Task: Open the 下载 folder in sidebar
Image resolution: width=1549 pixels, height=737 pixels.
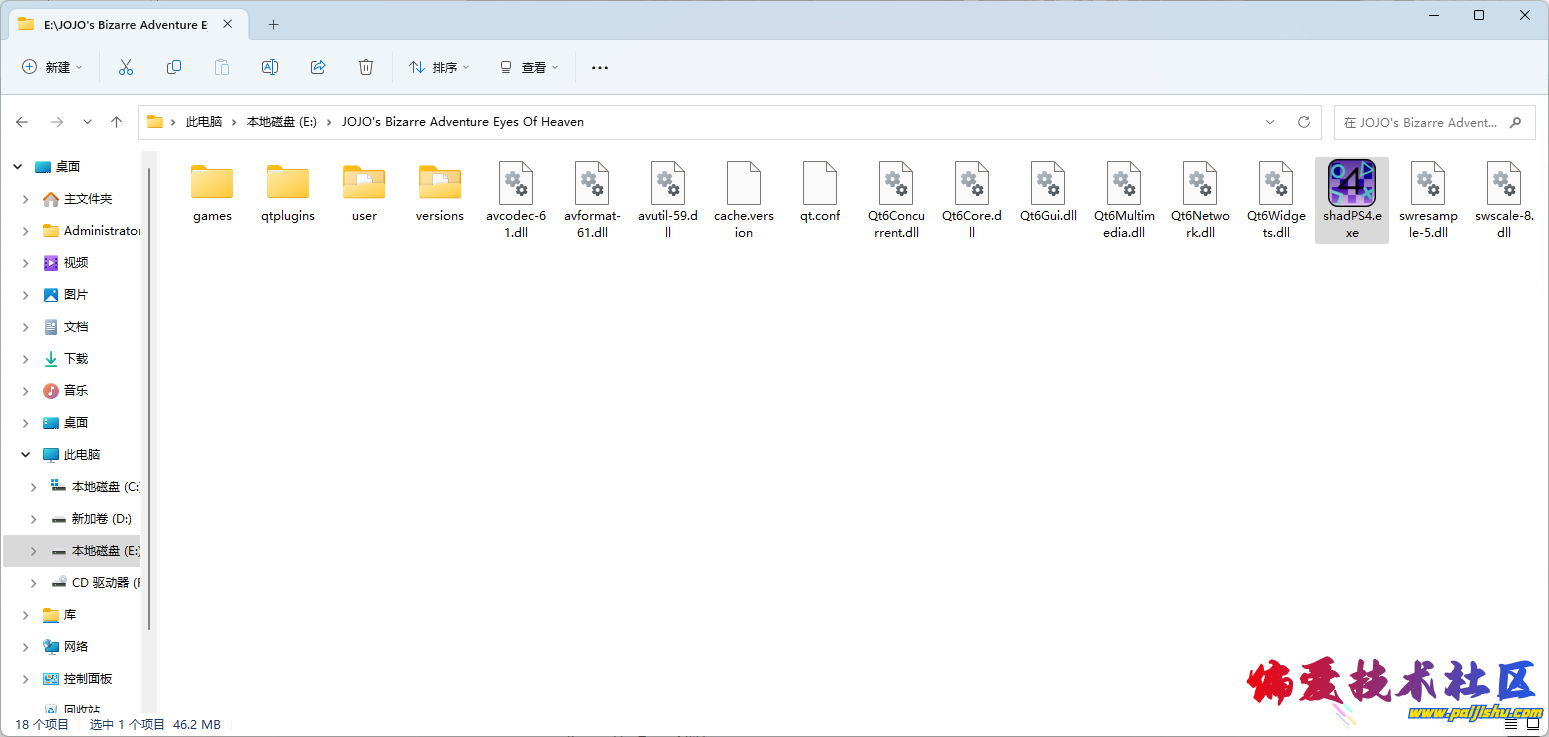Action: pyautogui.click(x=76, y=359)
